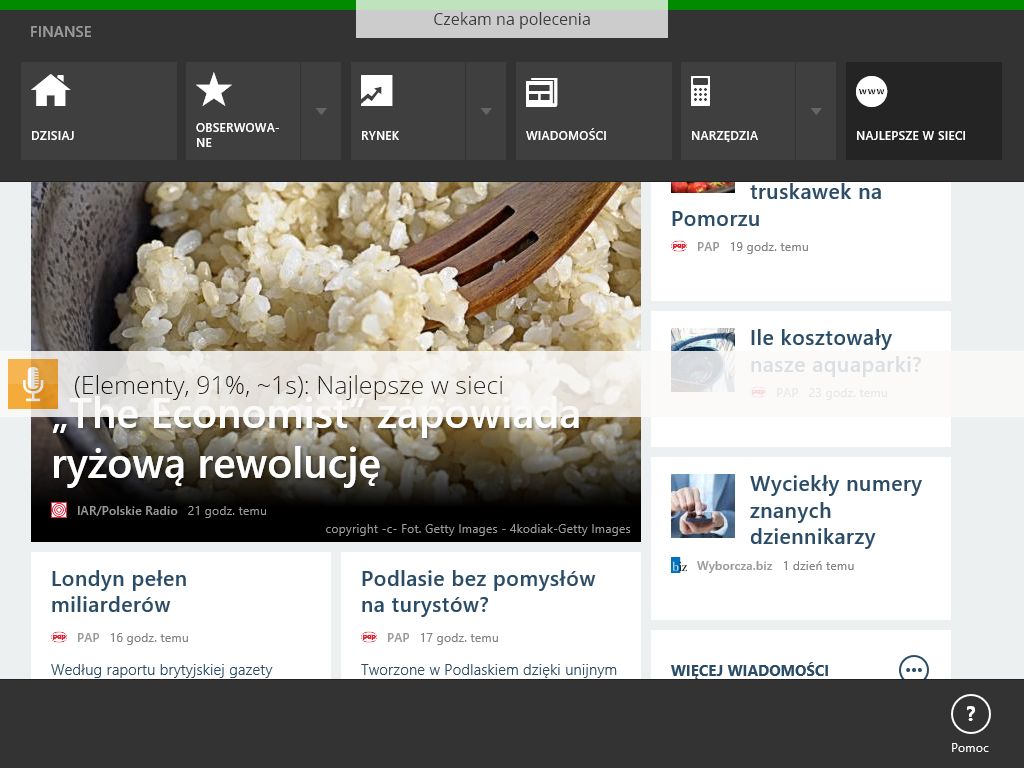Open the Dzisiaj home tile
This screenshot has height=768, width=1024.
(x=99, y=111)
